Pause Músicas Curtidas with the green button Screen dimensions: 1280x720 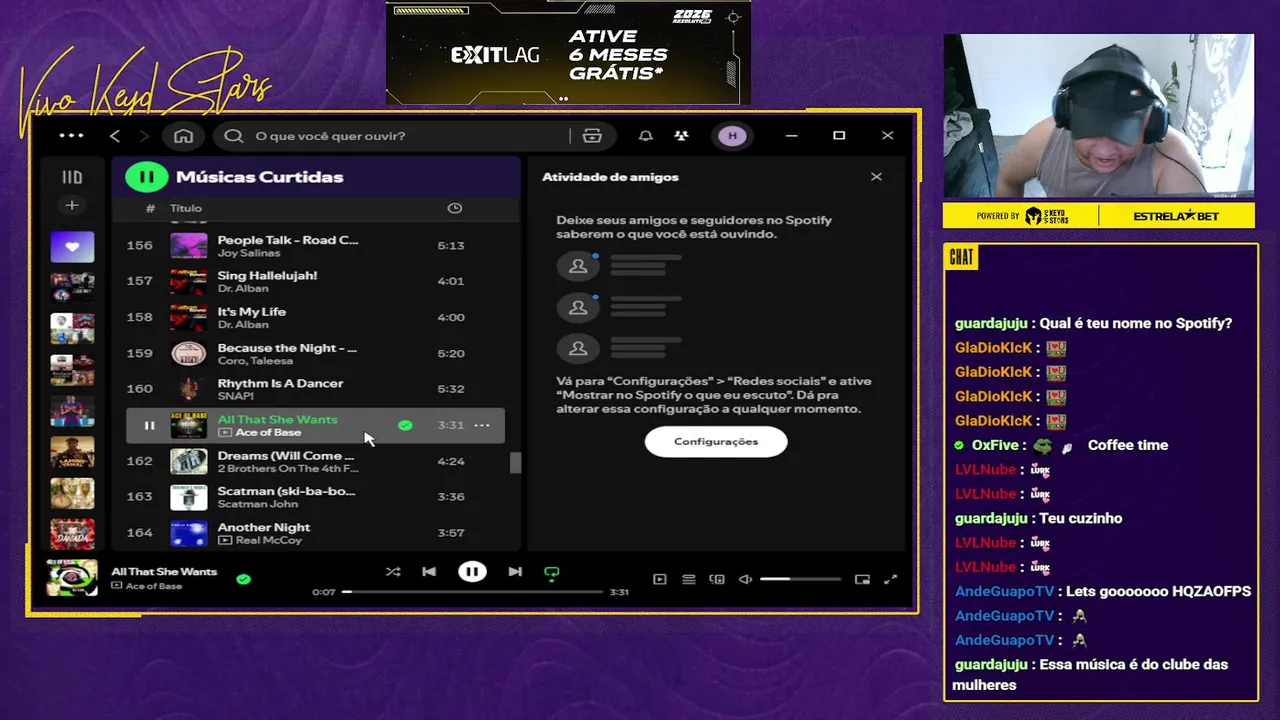coord(146,177)
